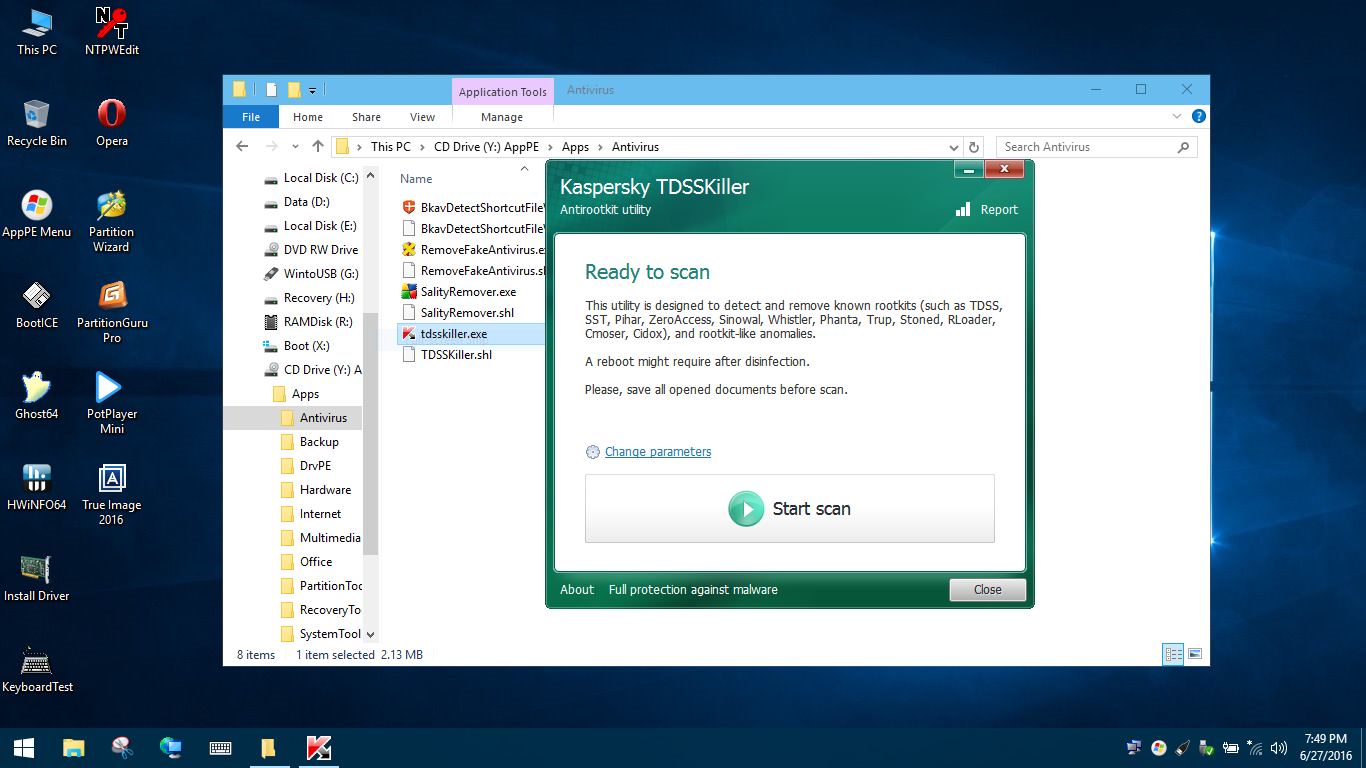Expand the Explorer ribbon chevron

point(1177,117)
